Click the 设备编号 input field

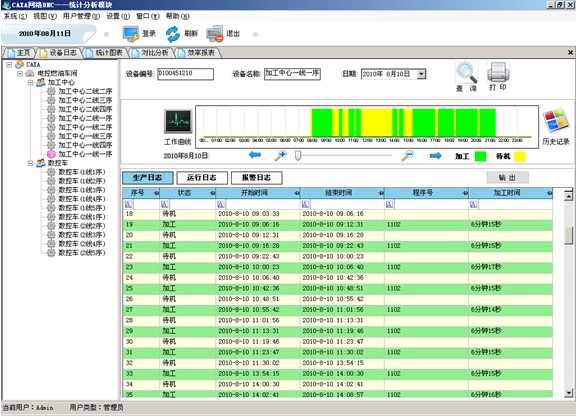(186, 74)
